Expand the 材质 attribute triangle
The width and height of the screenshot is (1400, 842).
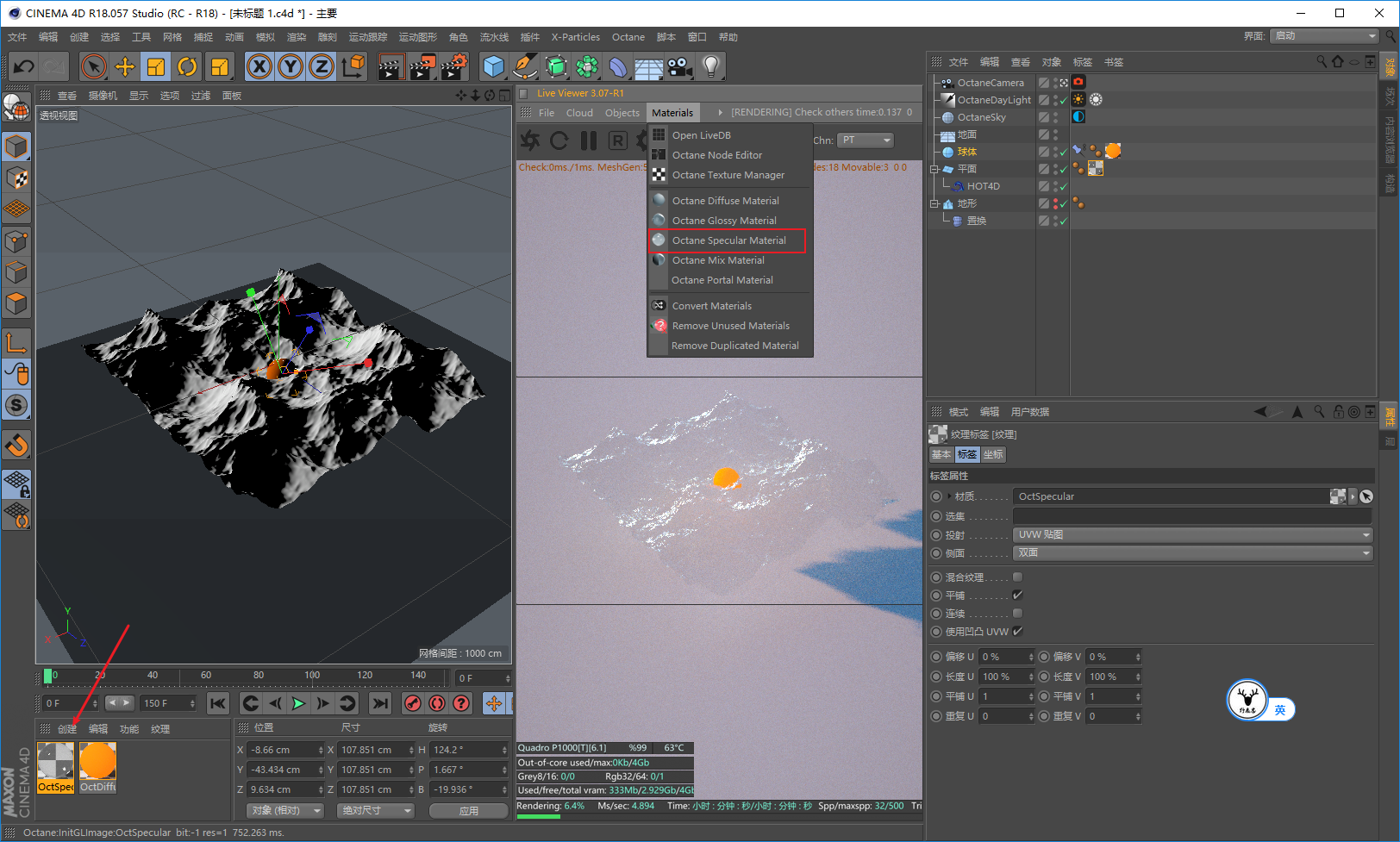(949, 496)
